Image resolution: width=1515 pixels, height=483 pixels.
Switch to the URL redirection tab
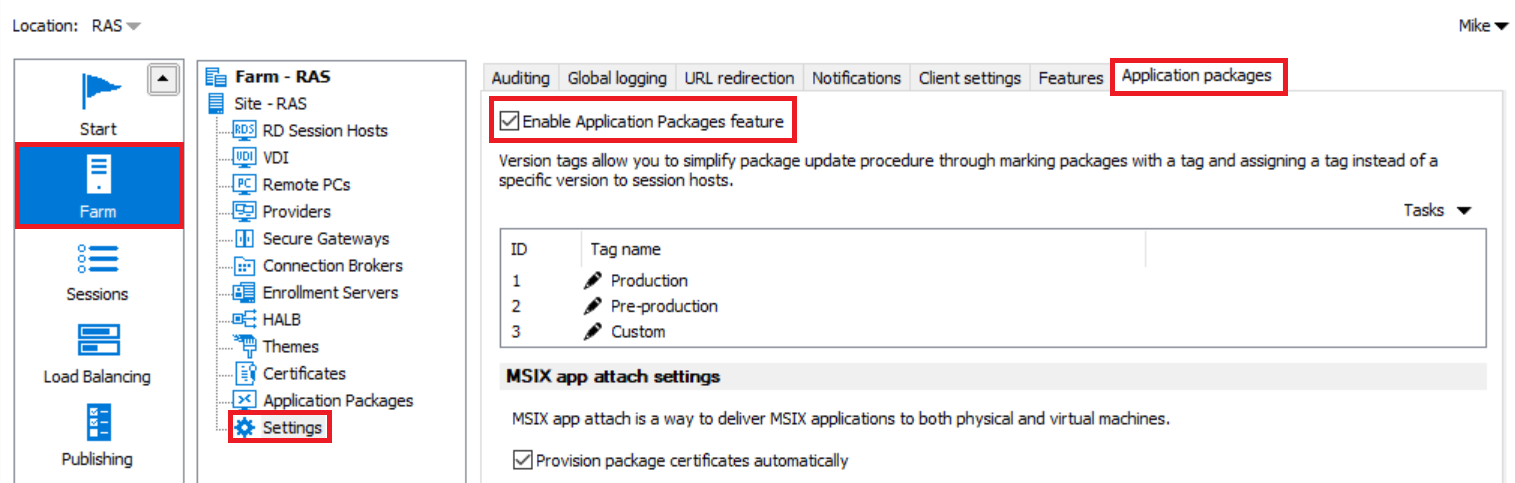tap(739, 77)
